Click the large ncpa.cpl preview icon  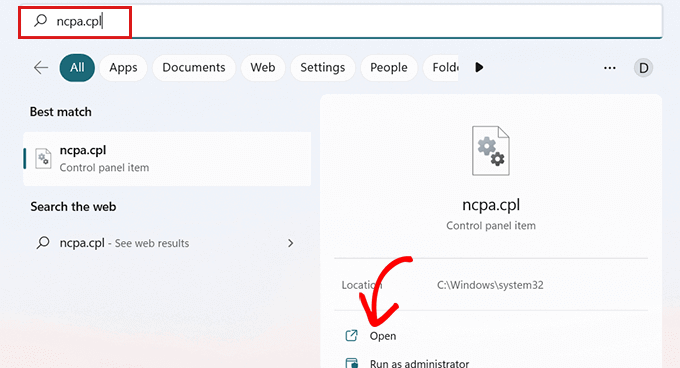coord(490,151)
